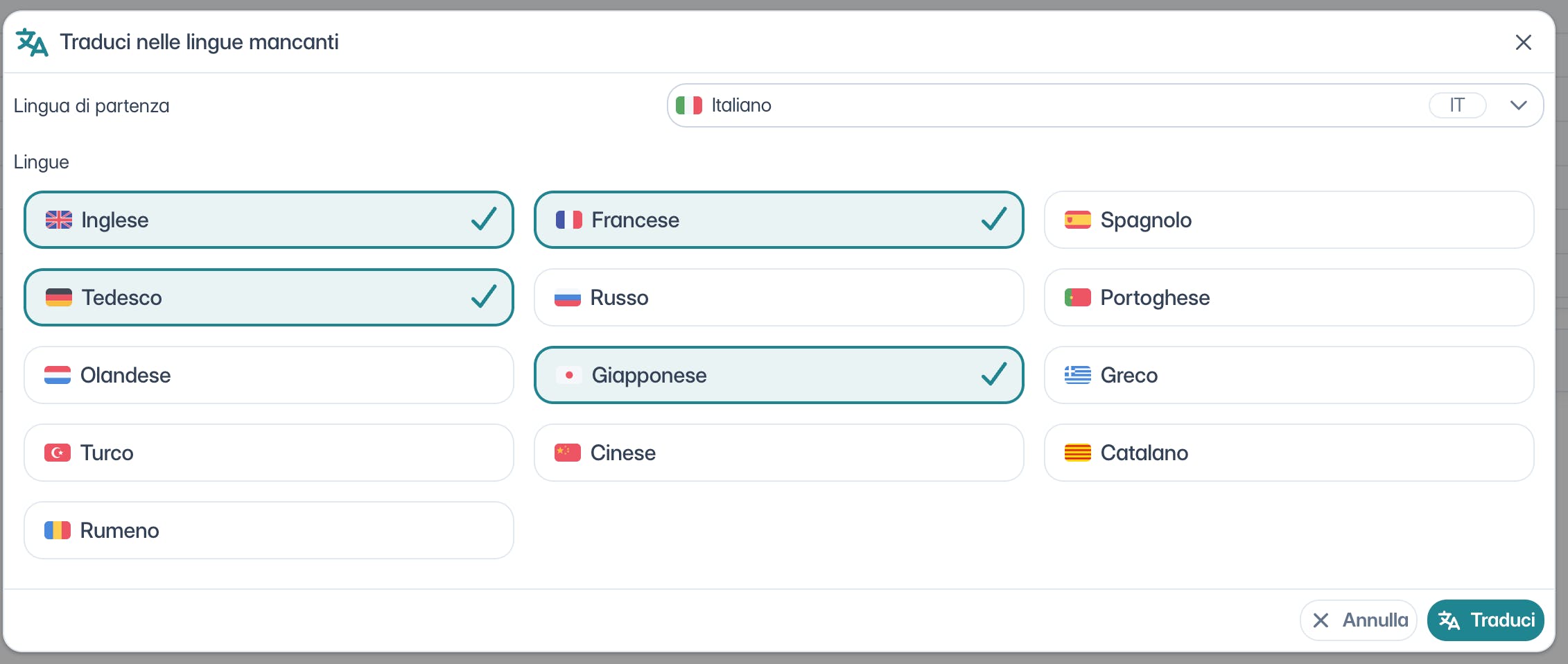Screen dimensions: 1568x664
Task: Click the Chinese flag icon
Action: tap(567, 453)
